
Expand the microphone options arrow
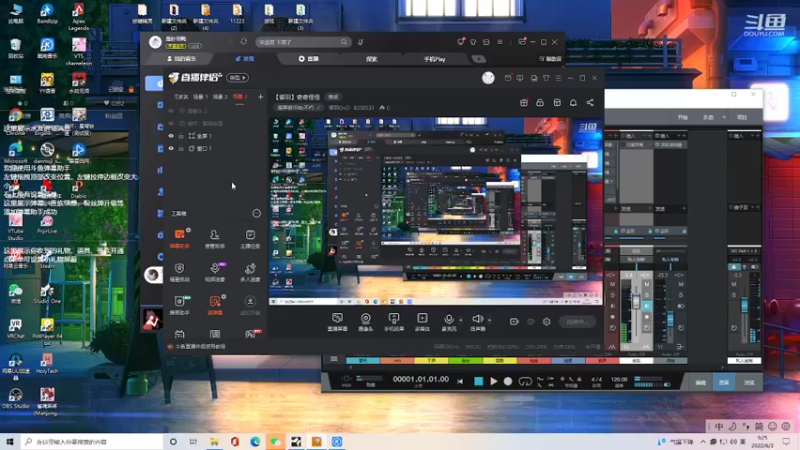461,320
